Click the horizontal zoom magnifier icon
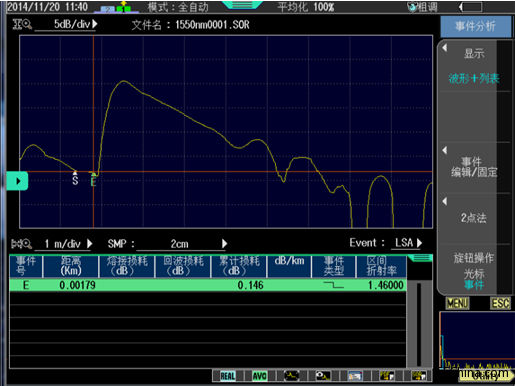 (x=21, y=244)
